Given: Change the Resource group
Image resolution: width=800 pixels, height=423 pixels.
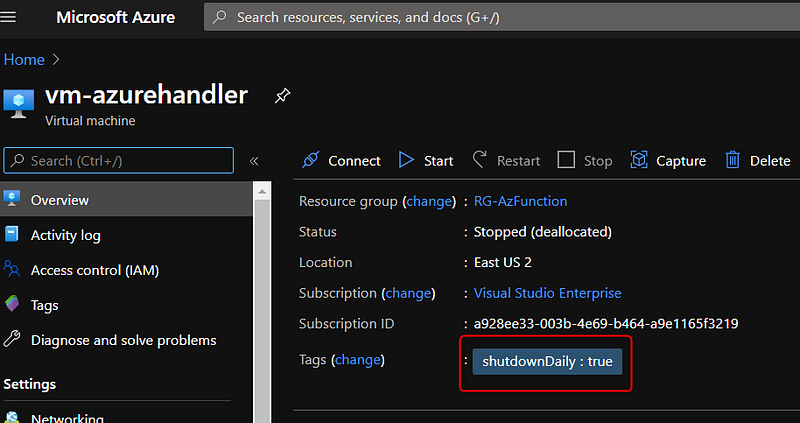Looking at the screenshot, I should click(429, 201).
